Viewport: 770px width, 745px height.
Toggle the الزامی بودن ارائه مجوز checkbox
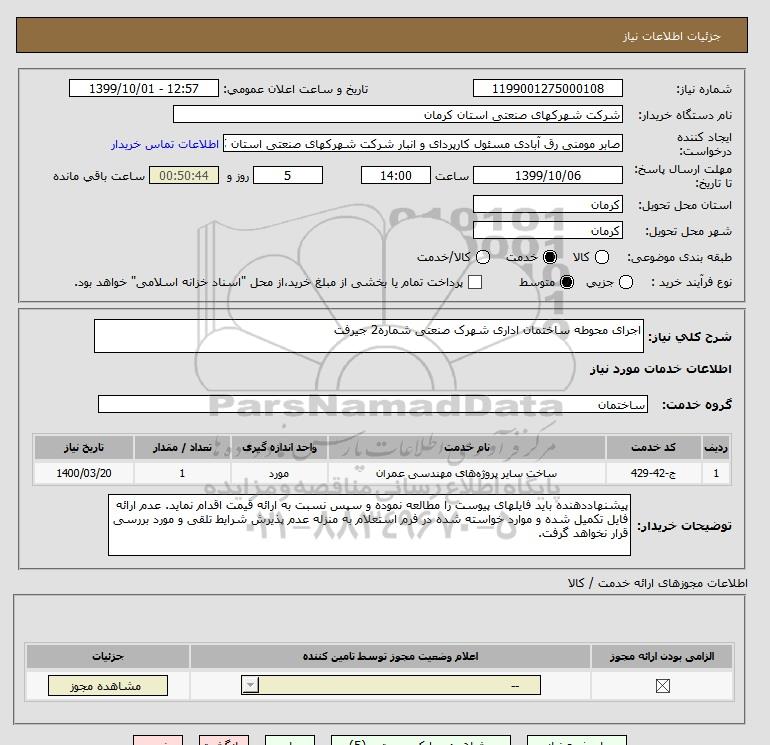(662, 686)
